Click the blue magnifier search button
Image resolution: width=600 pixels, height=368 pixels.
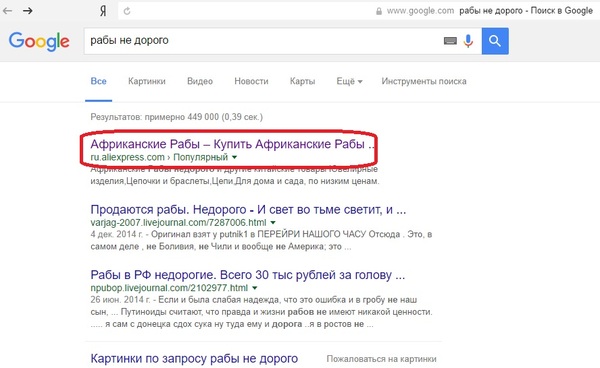click(x=495, y=41)
